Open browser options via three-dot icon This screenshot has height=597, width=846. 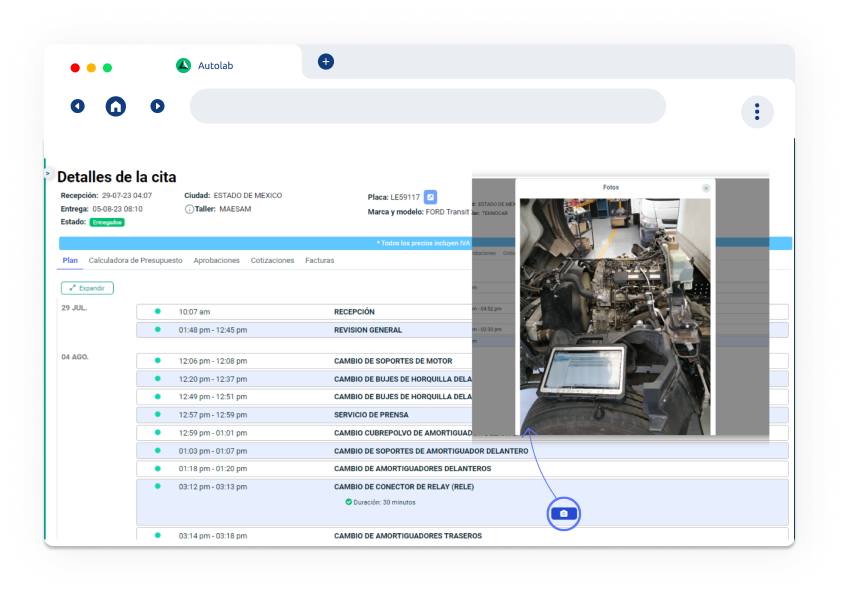757,112
